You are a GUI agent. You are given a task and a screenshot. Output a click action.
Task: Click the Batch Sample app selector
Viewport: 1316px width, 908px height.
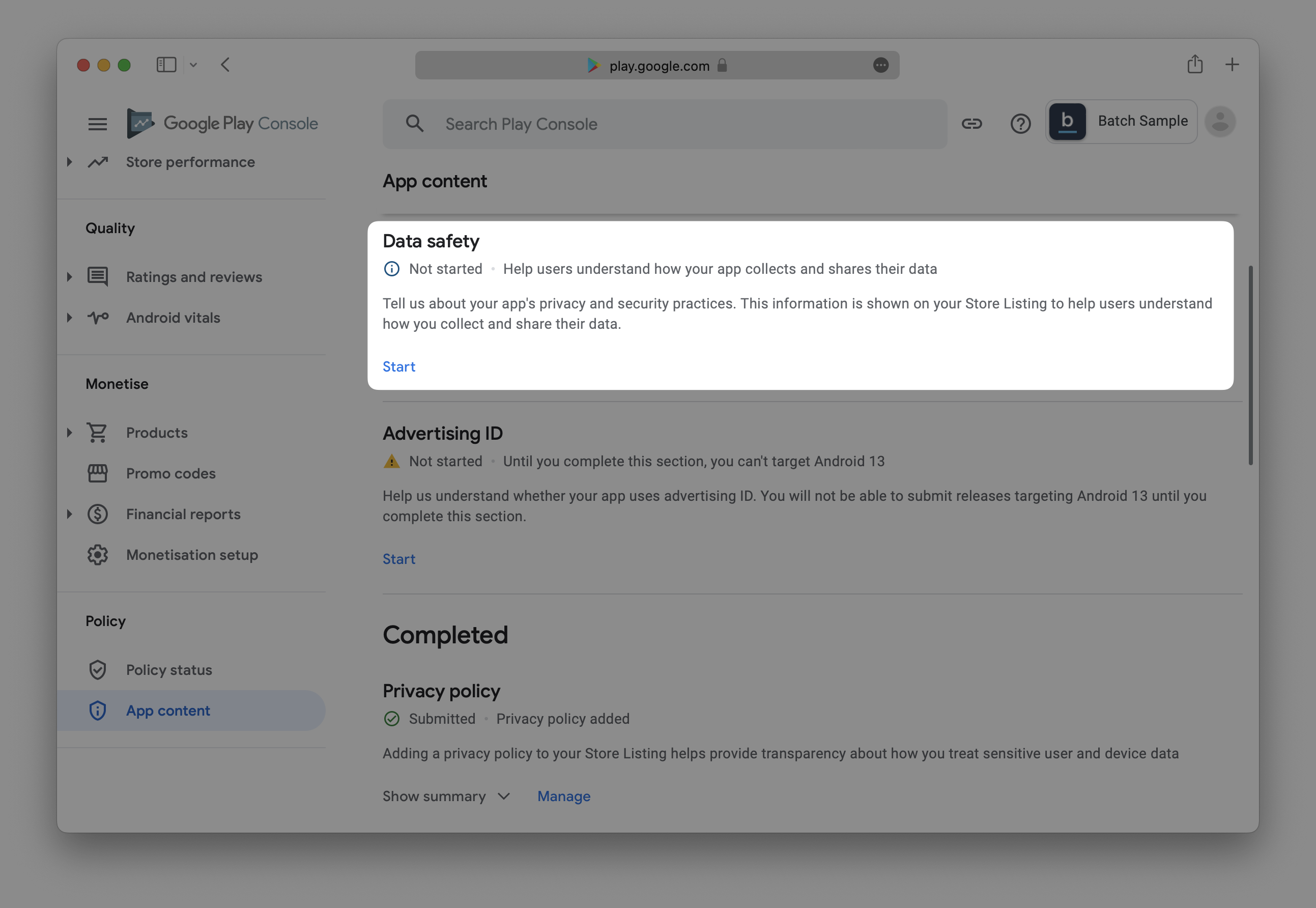tap(1121, 122)
